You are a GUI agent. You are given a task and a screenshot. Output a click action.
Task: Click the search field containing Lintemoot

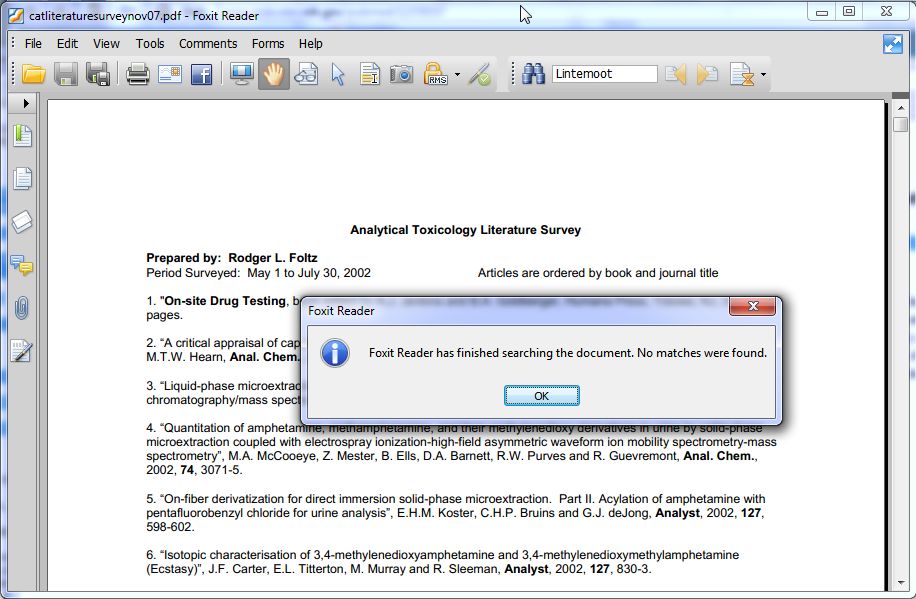tap(604, 74)
